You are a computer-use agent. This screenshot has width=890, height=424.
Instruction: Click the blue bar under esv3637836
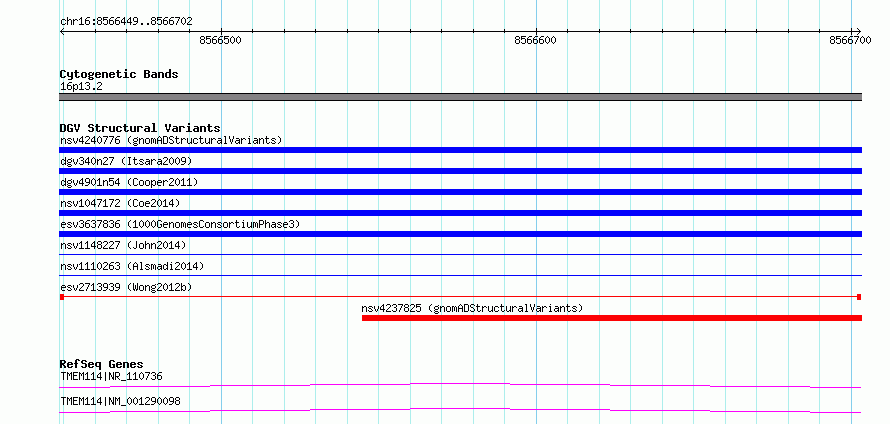[x=460, y=234]
